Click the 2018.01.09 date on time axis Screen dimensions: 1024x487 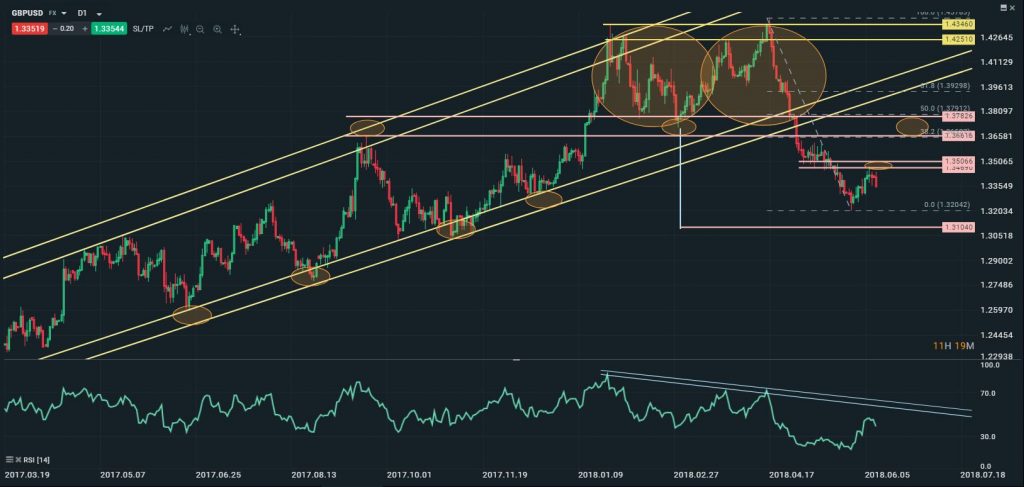pyautogui.click(x=599, y=475)
